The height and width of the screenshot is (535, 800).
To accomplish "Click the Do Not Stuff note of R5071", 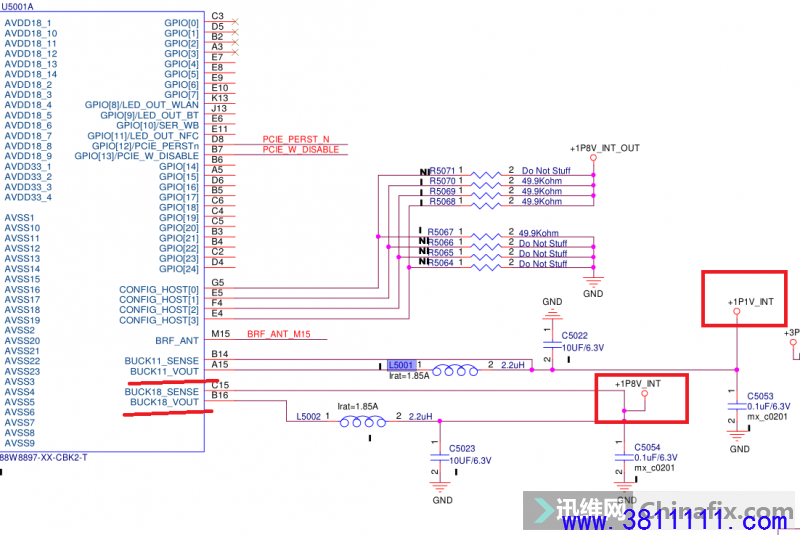I will click(546, 171).
